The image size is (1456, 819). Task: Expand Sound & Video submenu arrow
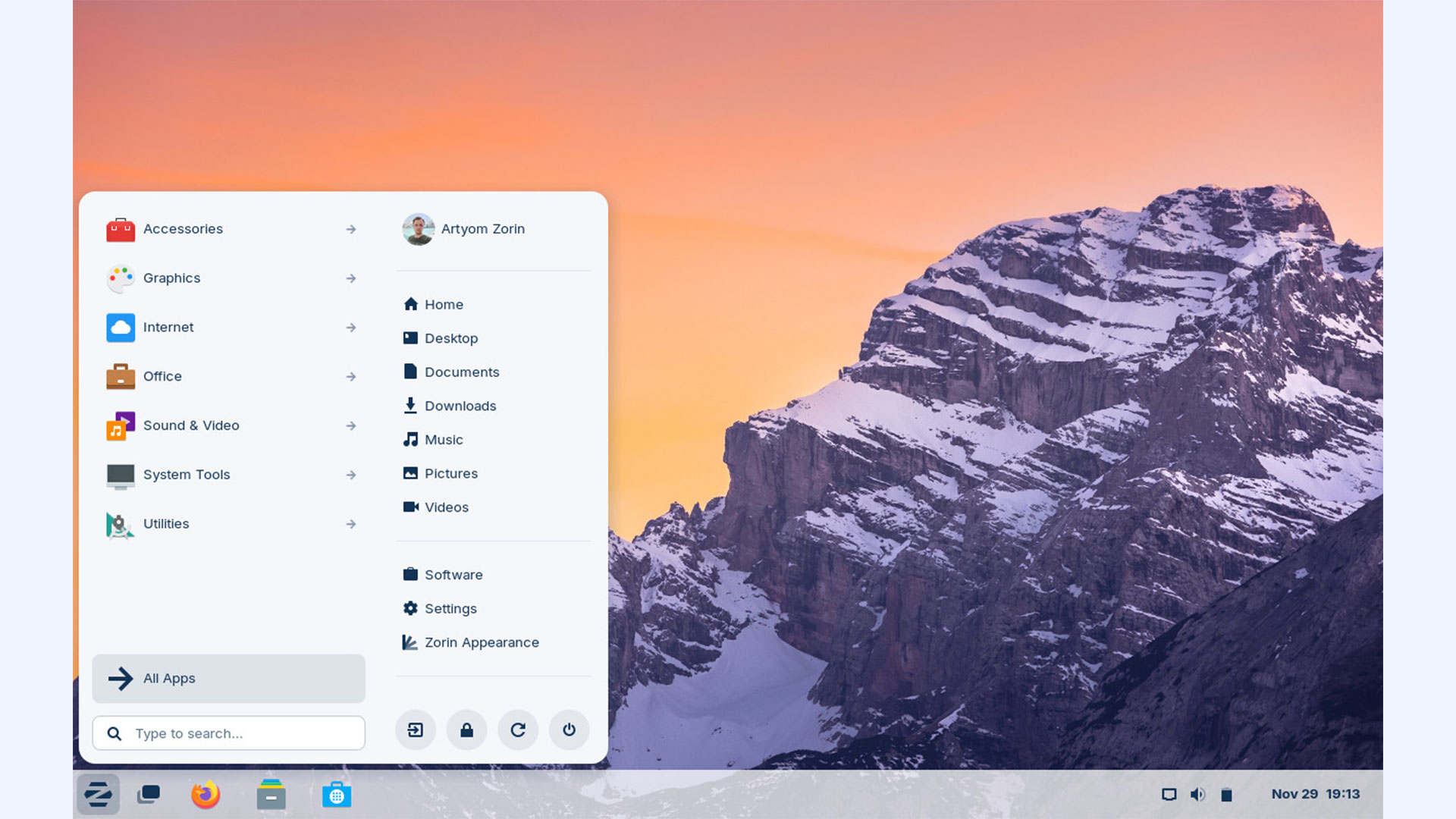[351, 426]
